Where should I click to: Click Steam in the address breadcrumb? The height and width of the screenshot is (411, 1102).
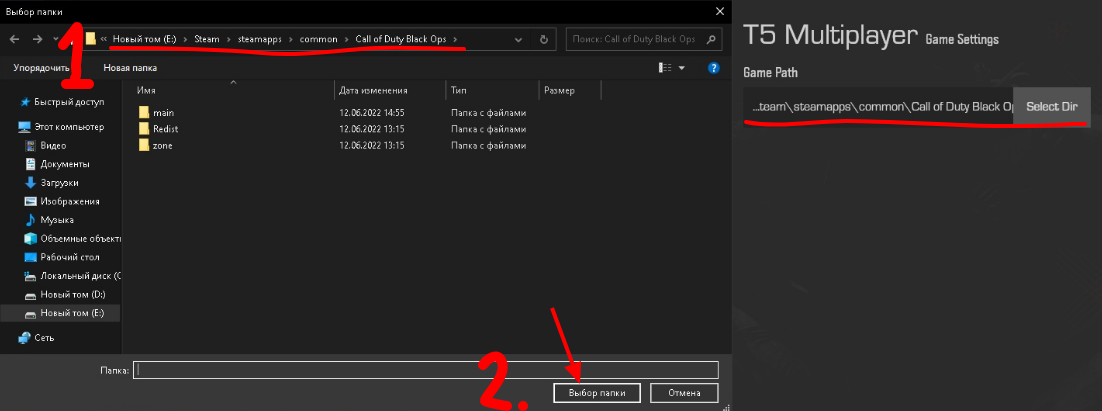[207, 39]
